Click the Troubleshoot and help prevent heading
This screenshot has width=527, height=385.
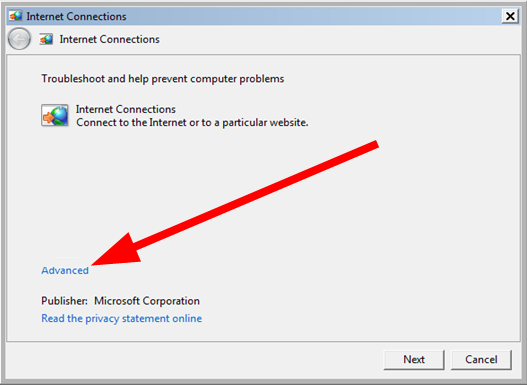pos(163,79)
